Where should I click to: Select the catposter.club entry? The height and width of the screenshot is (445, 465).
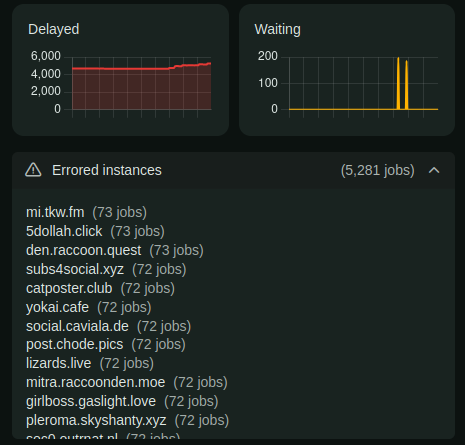coord(69,288)
